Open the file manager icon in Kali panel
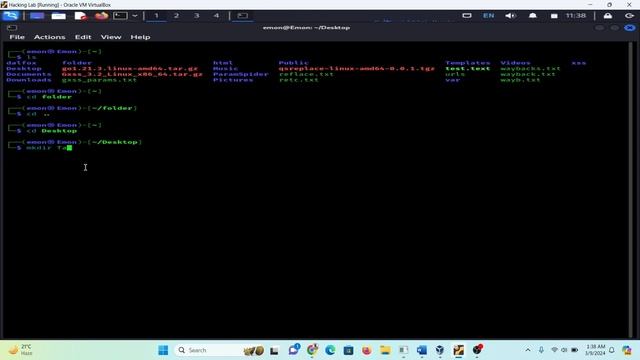Image resolution: width=640 pixels, height=360 pixels. [58, 16]
